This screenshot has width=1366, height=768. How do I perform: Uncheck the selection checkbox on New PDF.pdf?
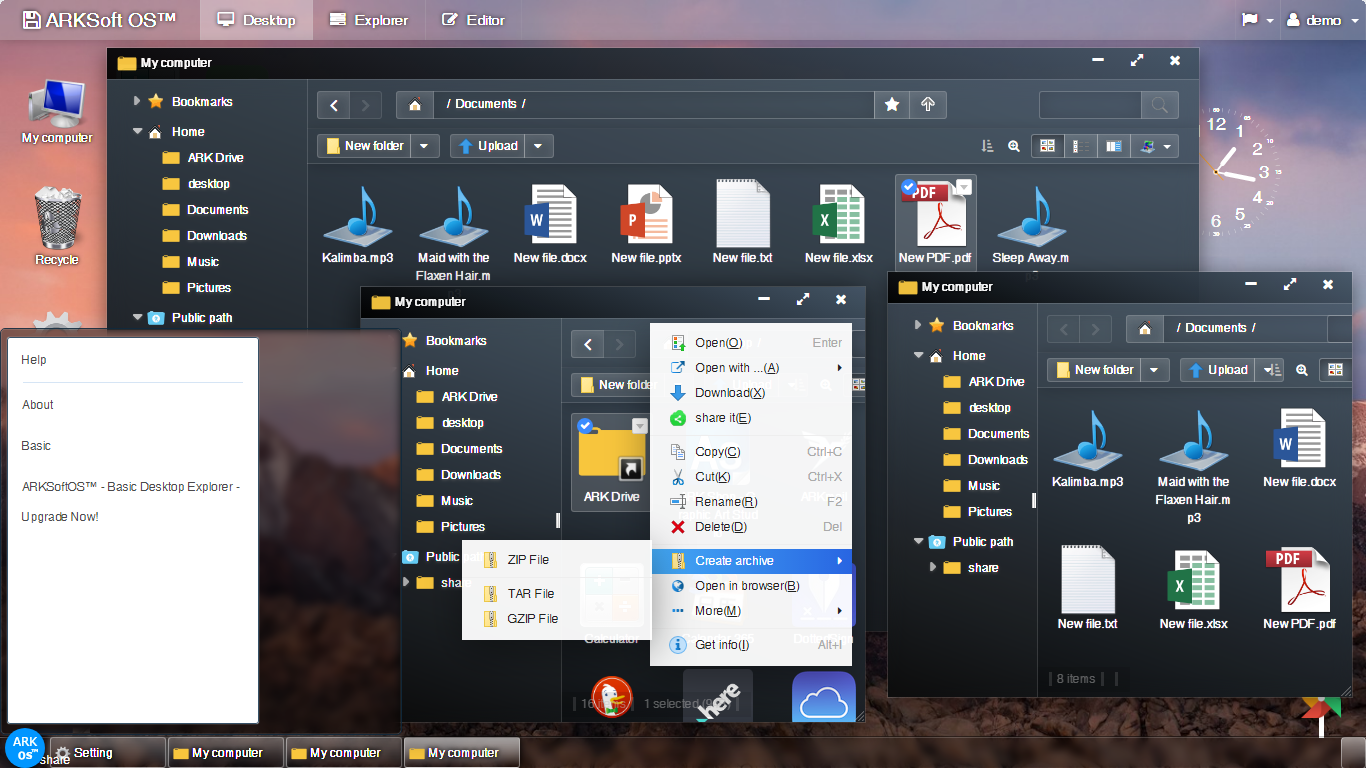(908, 186)
